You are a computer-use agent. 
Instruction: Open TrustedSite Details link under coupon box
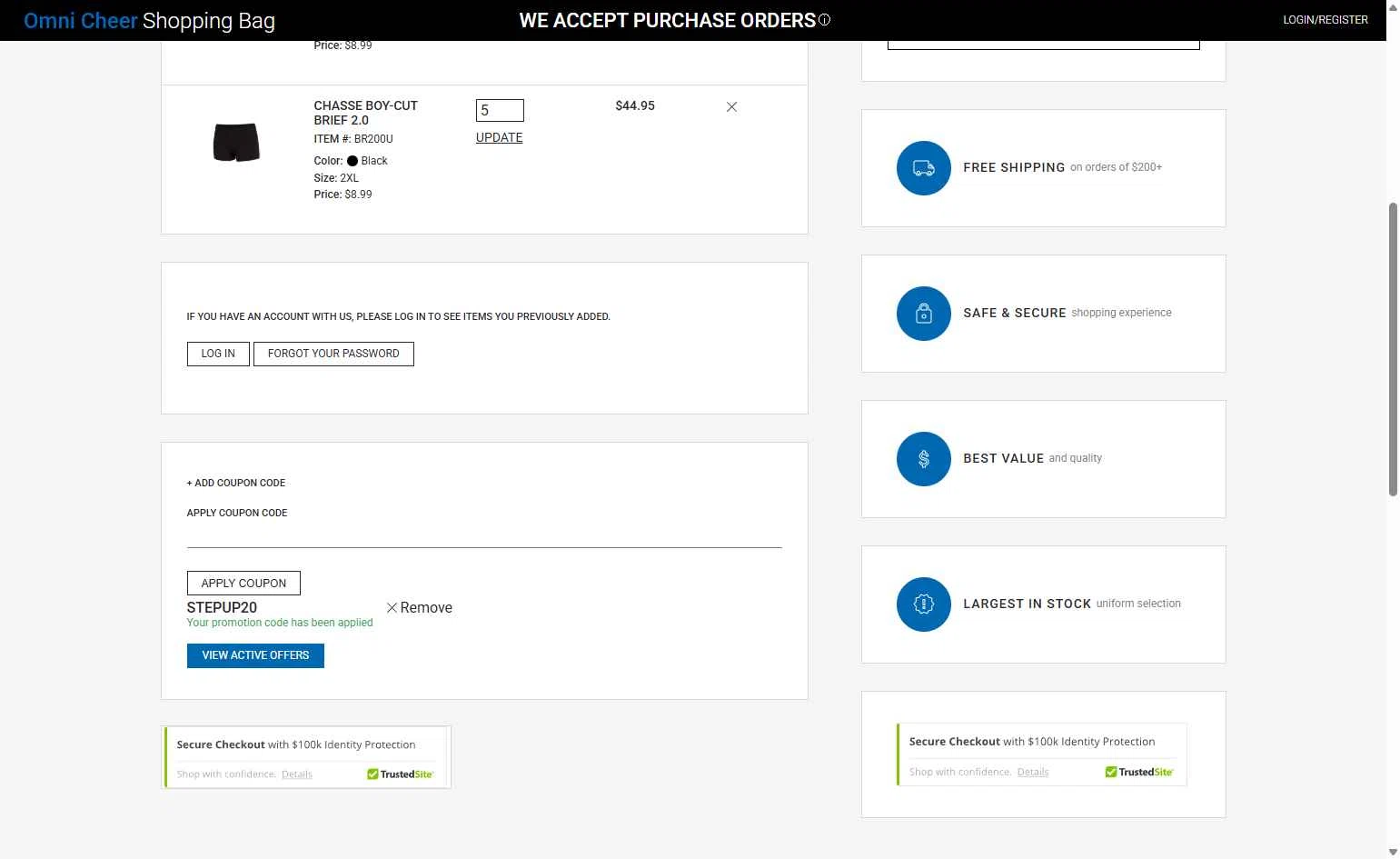tap(296, 774)
